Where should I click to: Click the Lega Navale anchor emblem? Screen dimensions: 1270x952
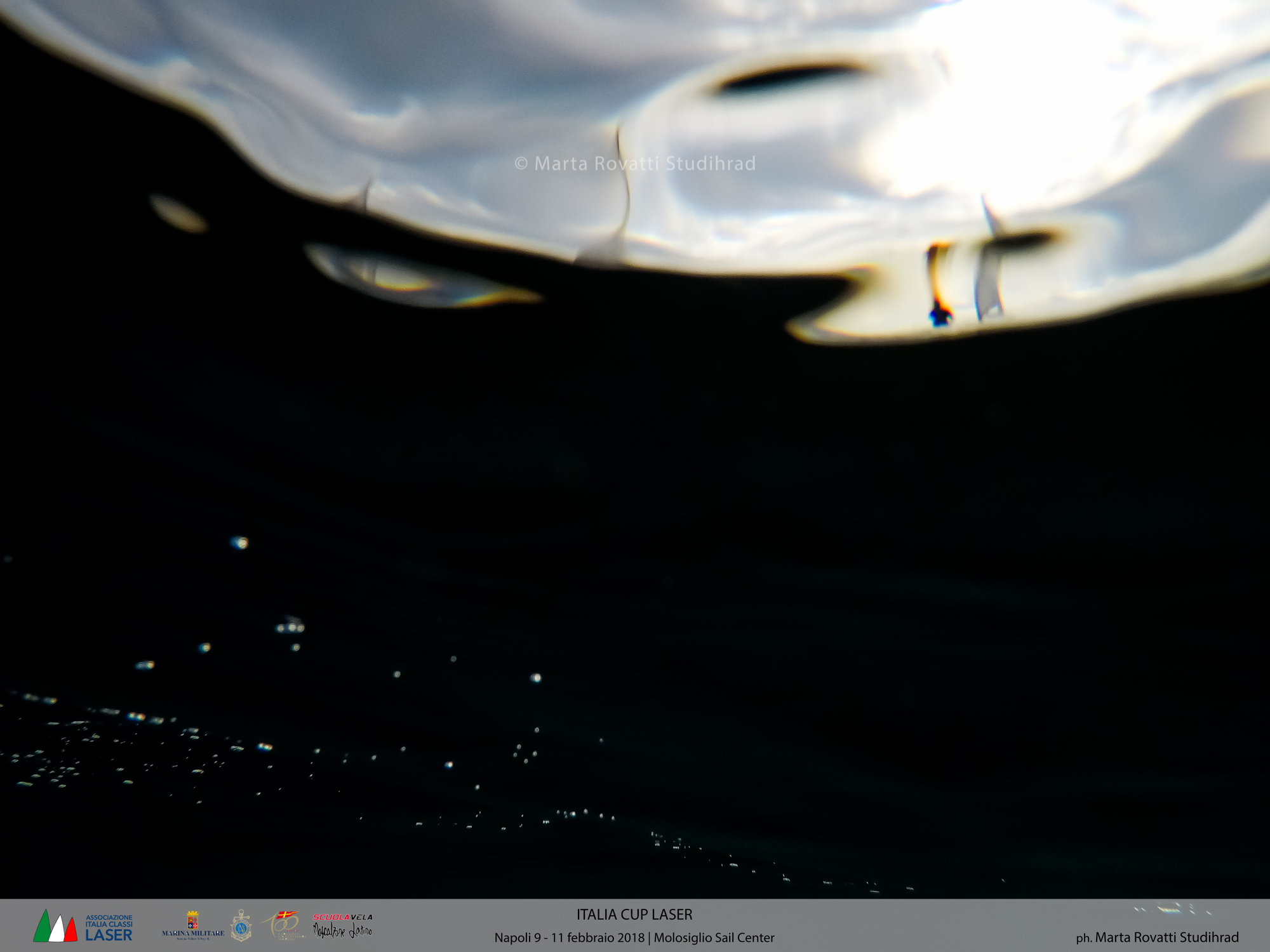point(241,925)
